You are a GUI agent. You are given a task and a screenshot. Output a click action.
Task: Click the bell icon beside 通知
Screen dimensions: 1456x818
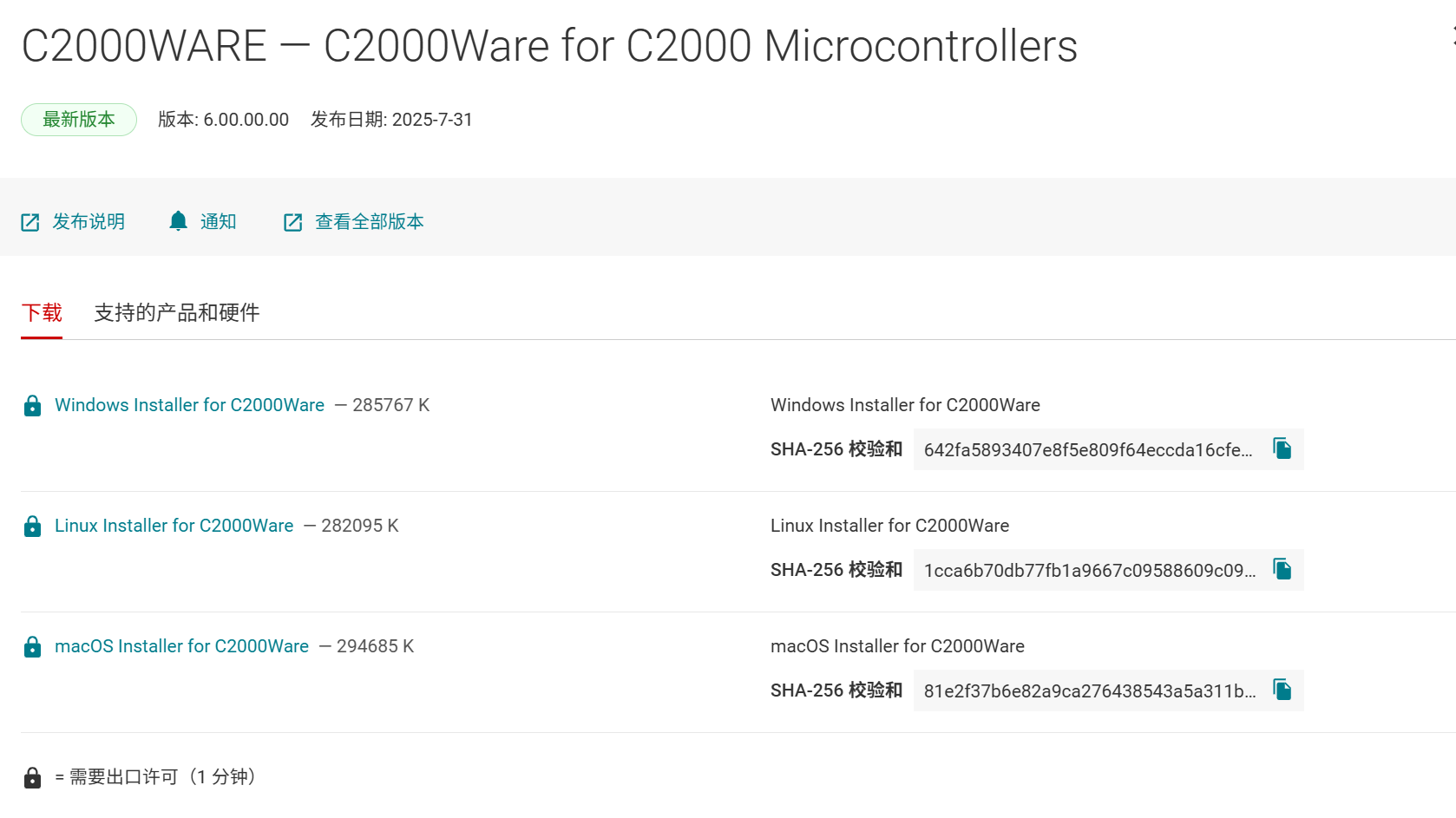(178, 221)
